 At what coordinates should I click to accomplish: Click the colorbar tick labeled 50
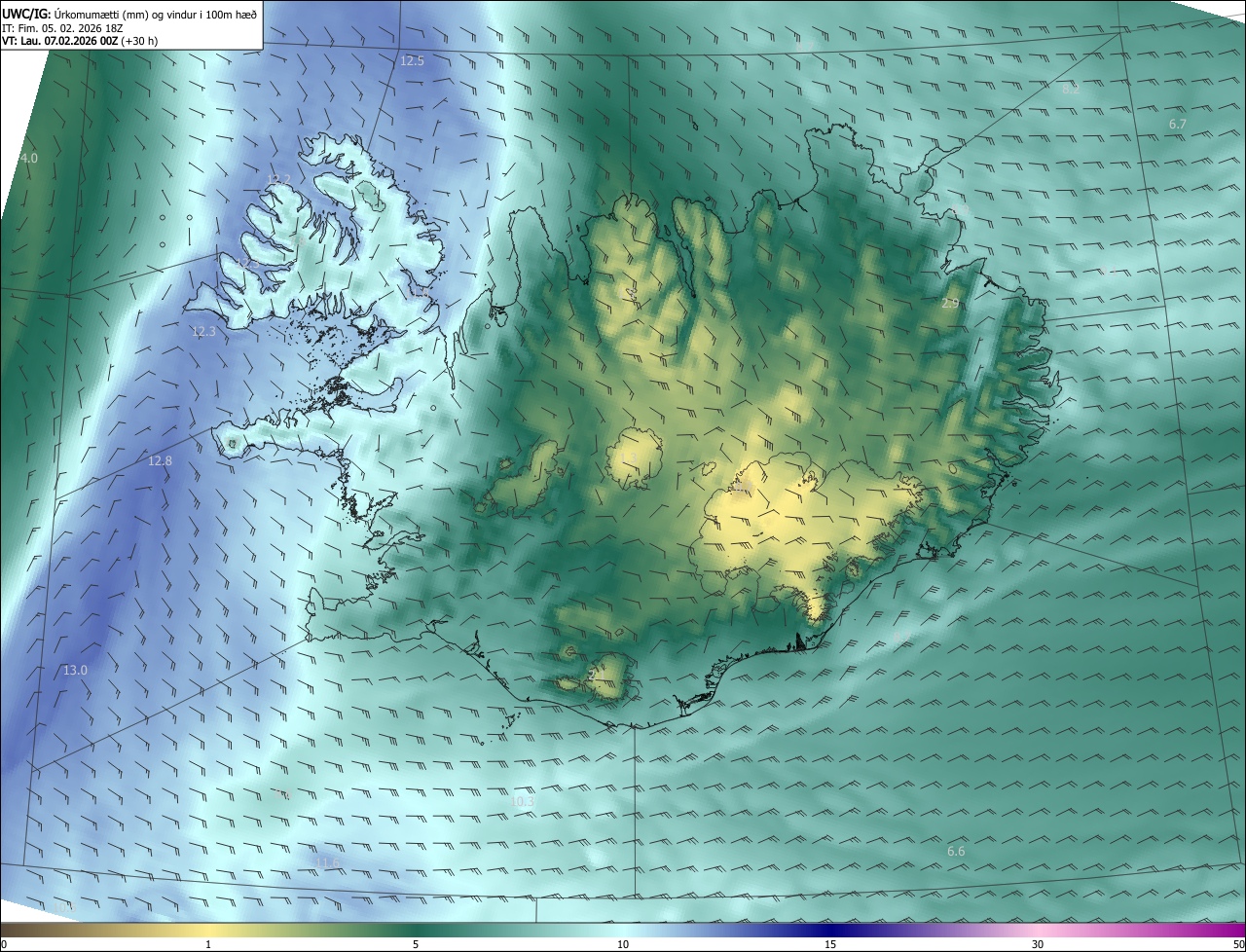coord(1239,944)
